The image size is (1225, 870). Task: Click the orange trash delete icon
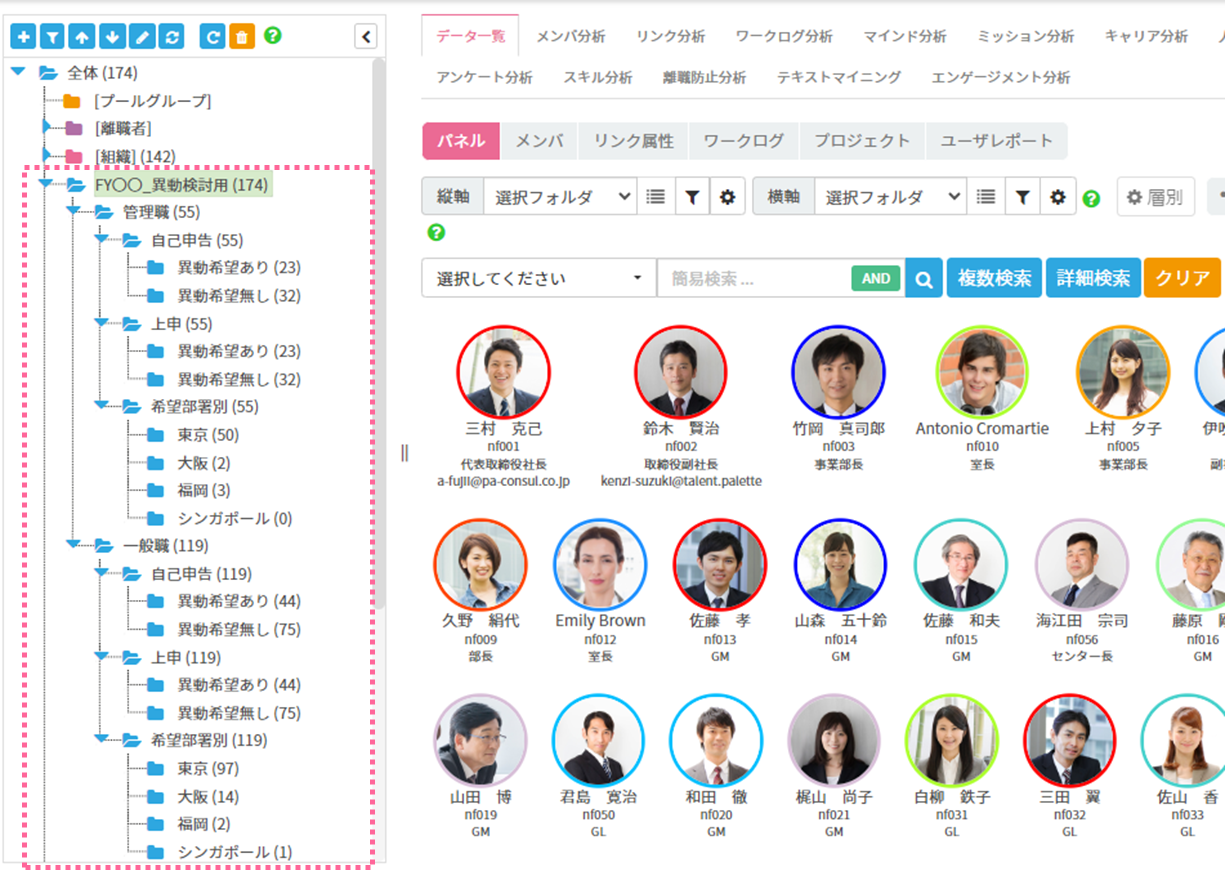[242, 37]
